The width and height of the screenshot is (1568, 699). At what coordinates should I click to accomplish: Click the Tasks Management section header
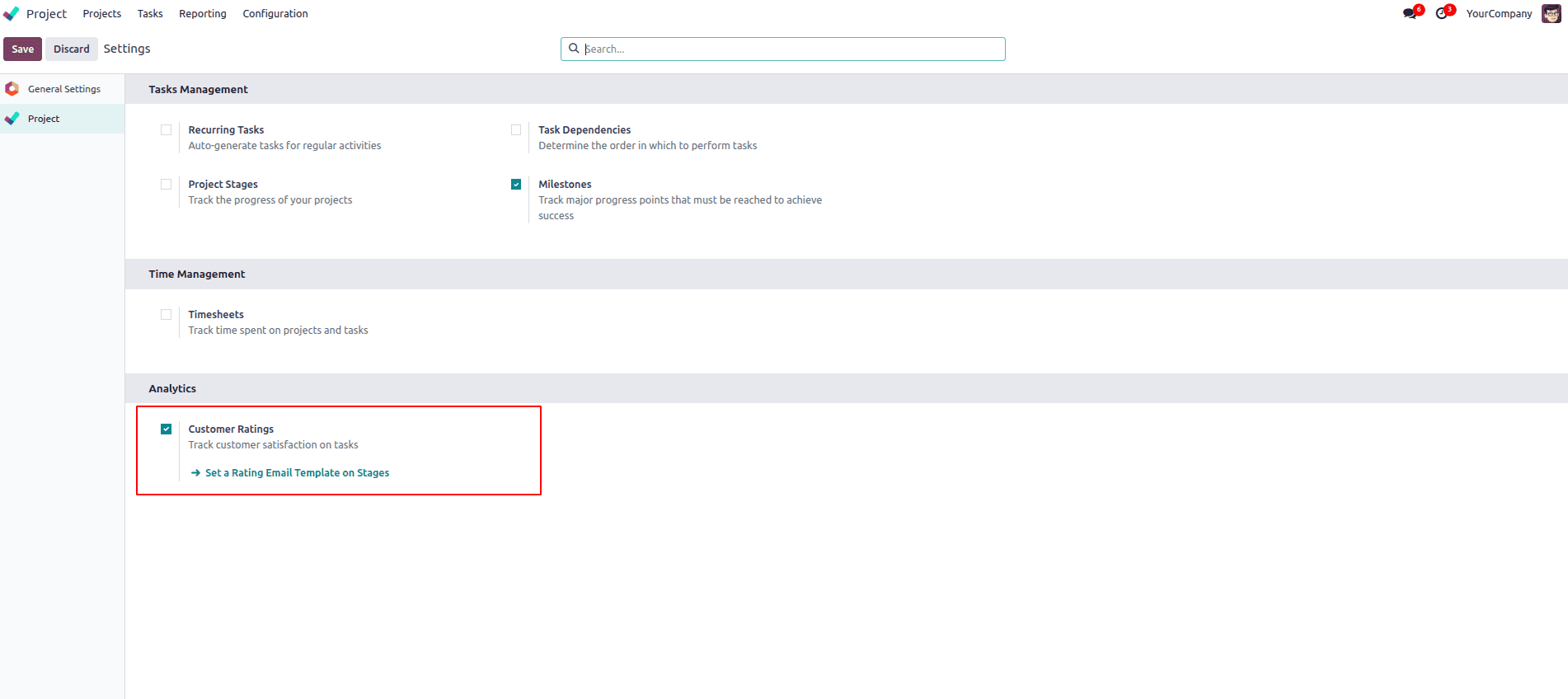pos(198,89)
